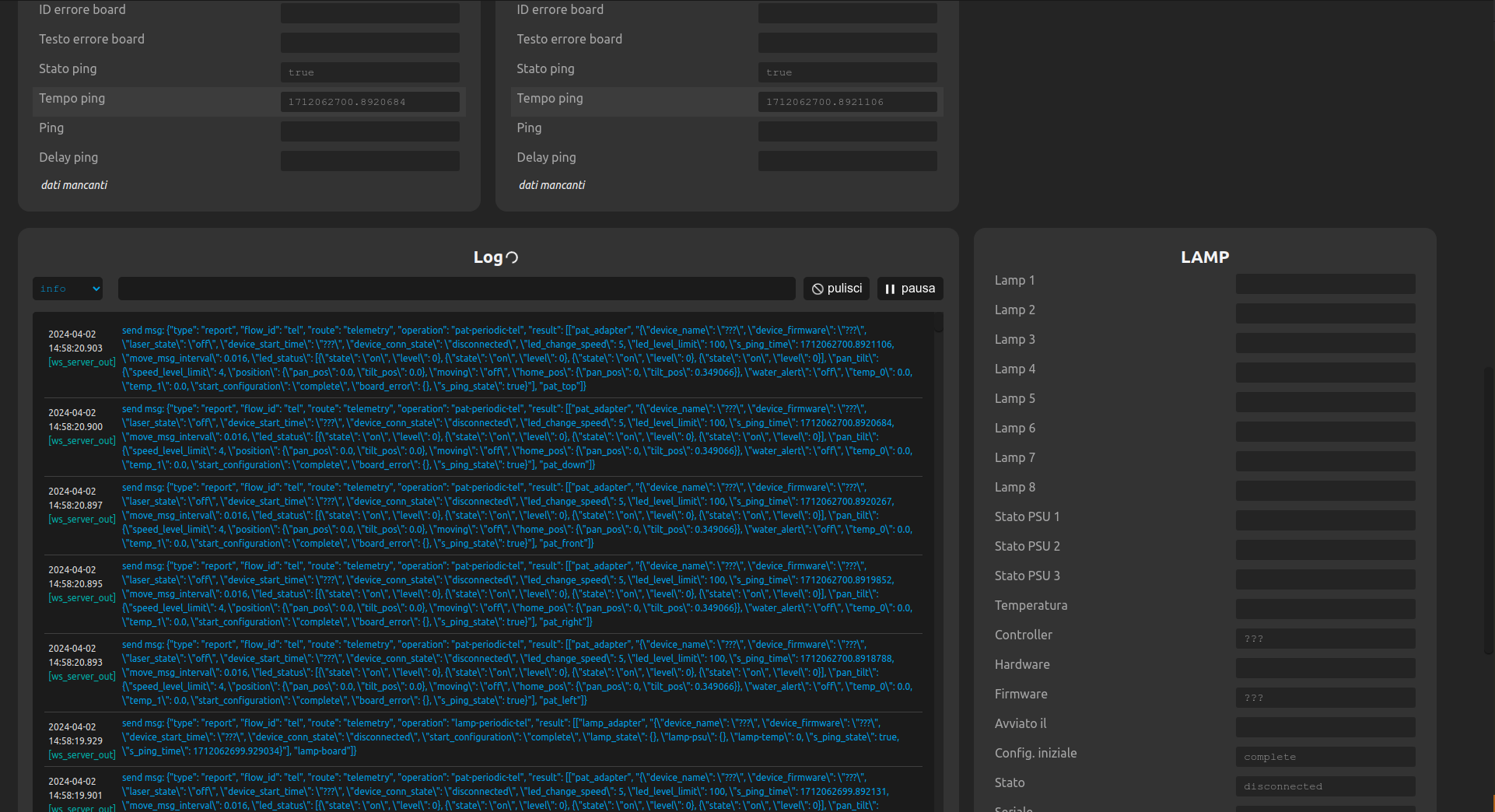Click the Temperatura field in LAMP panel
Image resolution: width=1495 pixels, height=812 pixels.
[1325, 609]
